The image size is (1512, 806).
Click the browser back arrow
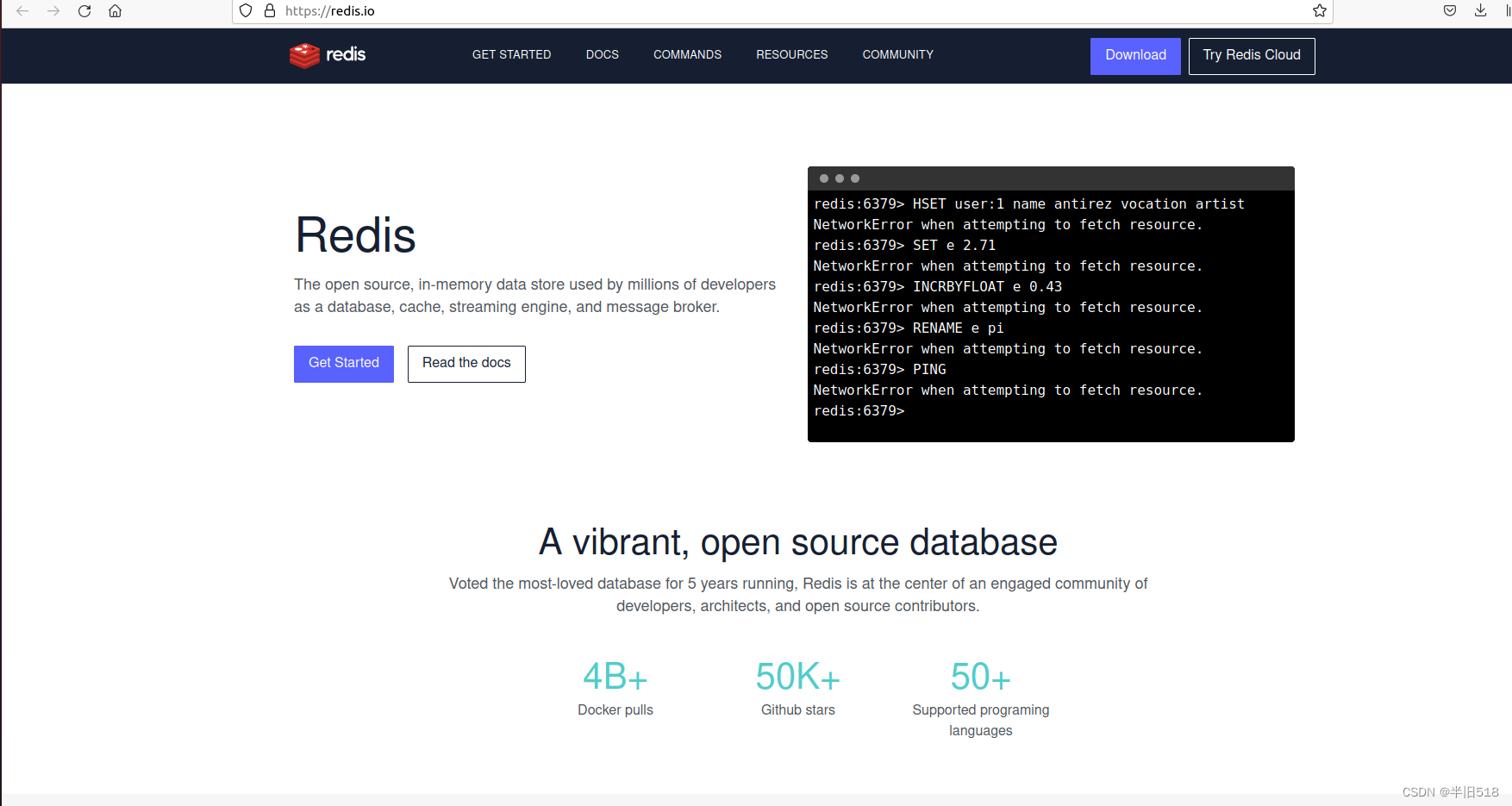point(22,11)
